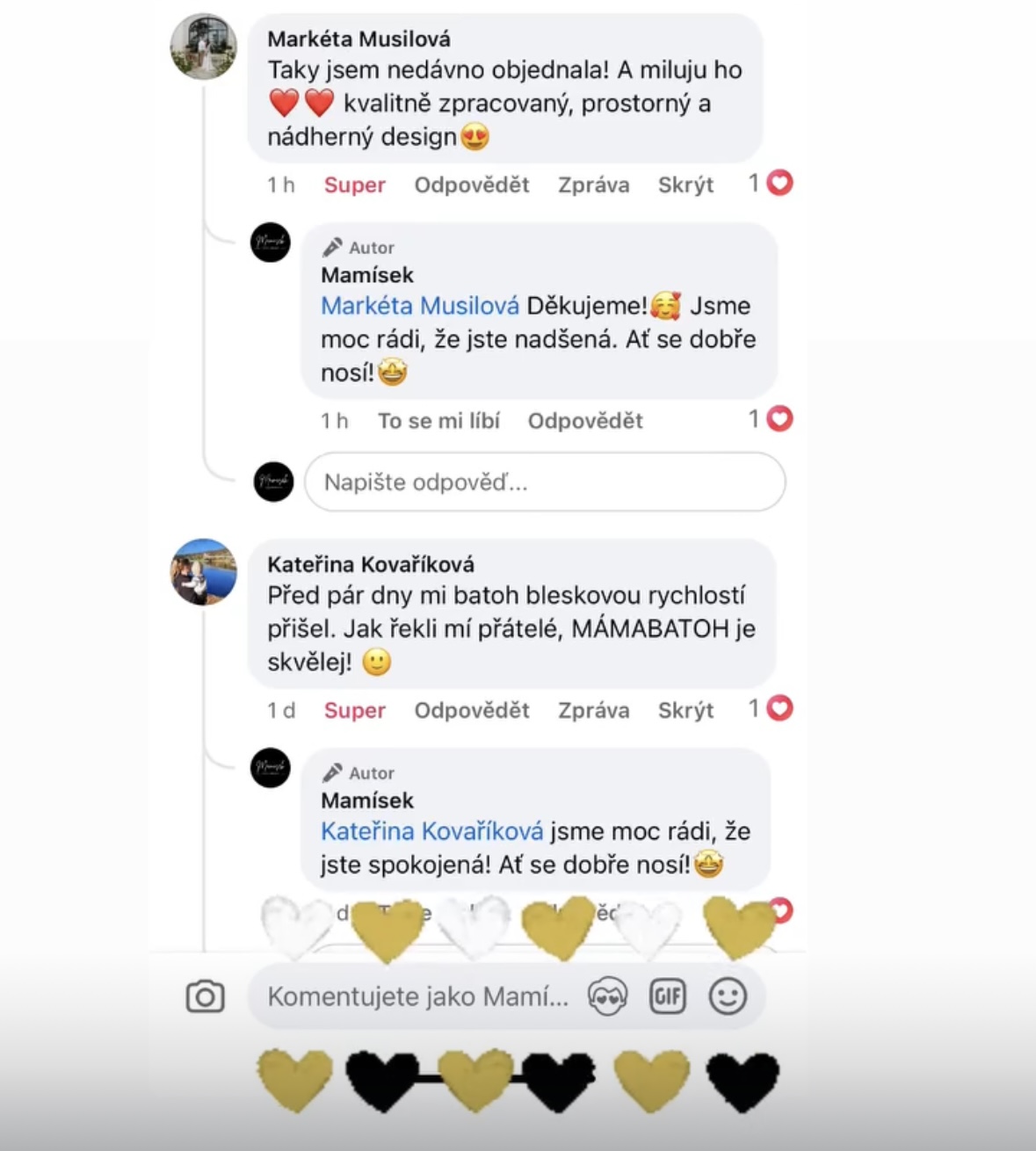Focus the 'Komentujete jako Mamí...' comment field

[418, 996]
